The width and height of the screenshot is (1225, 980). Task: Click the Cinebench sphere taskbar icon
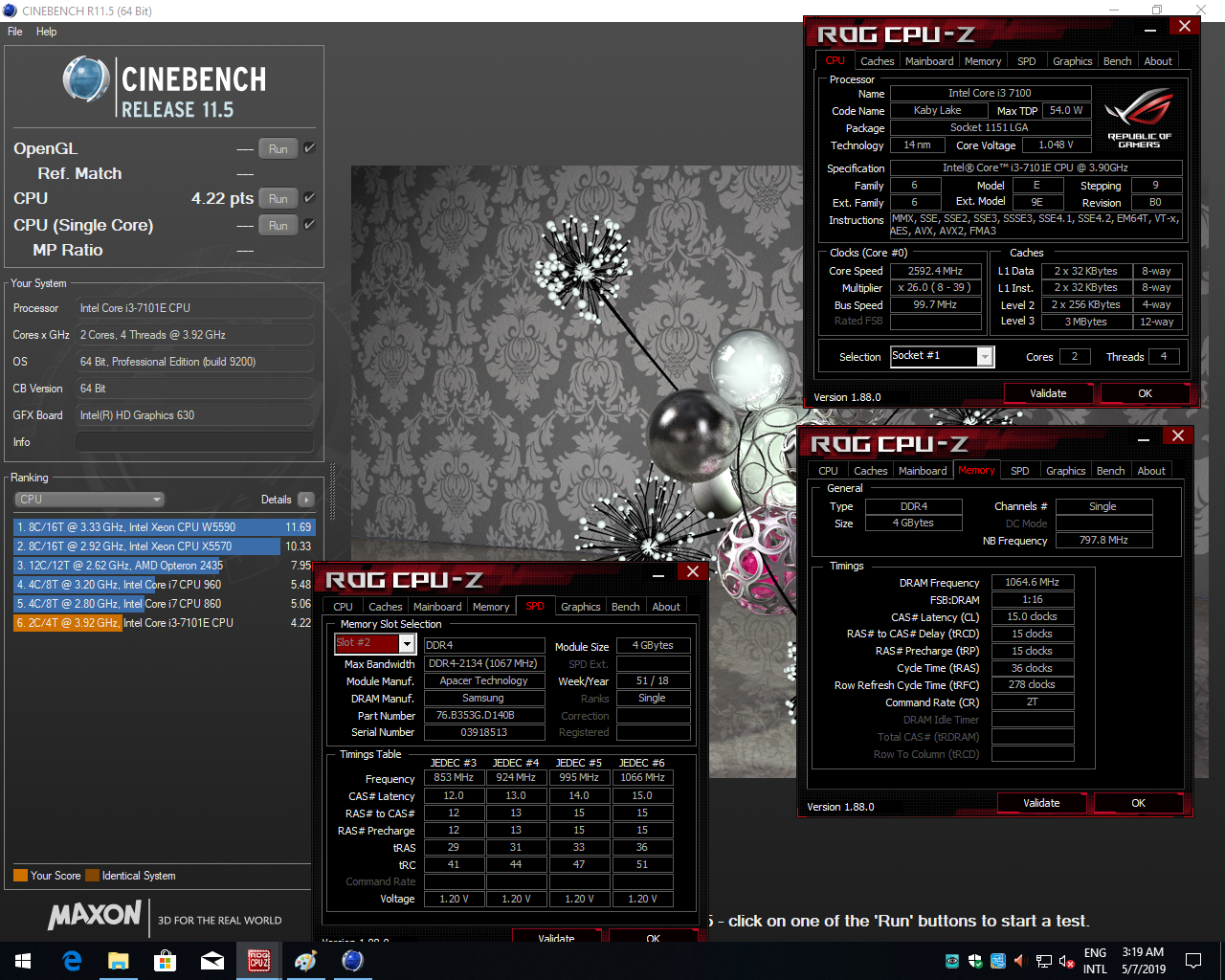click(x=352, y=961)
